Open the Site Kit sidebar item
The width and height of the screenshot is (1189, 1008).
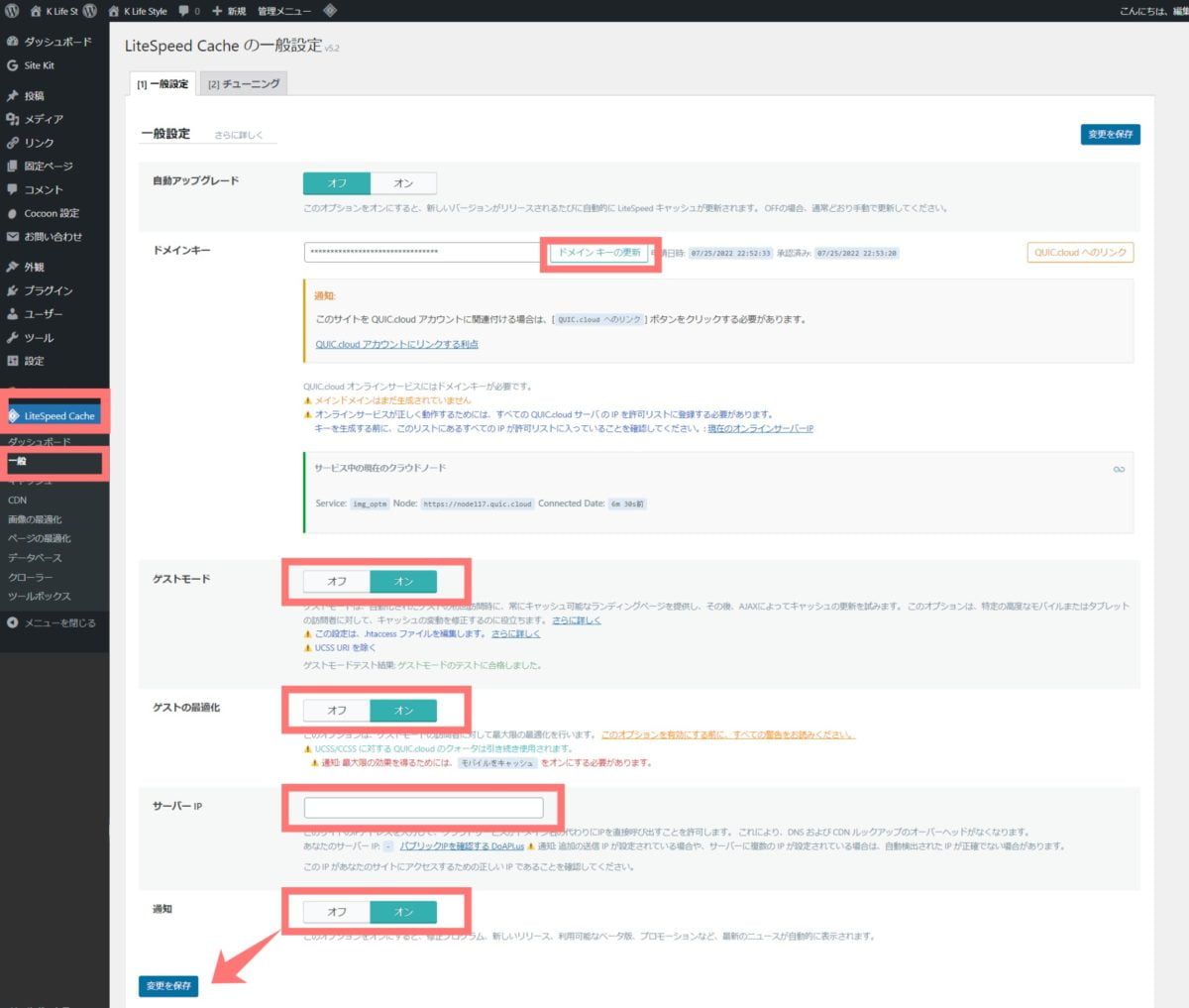coord(39,65)
